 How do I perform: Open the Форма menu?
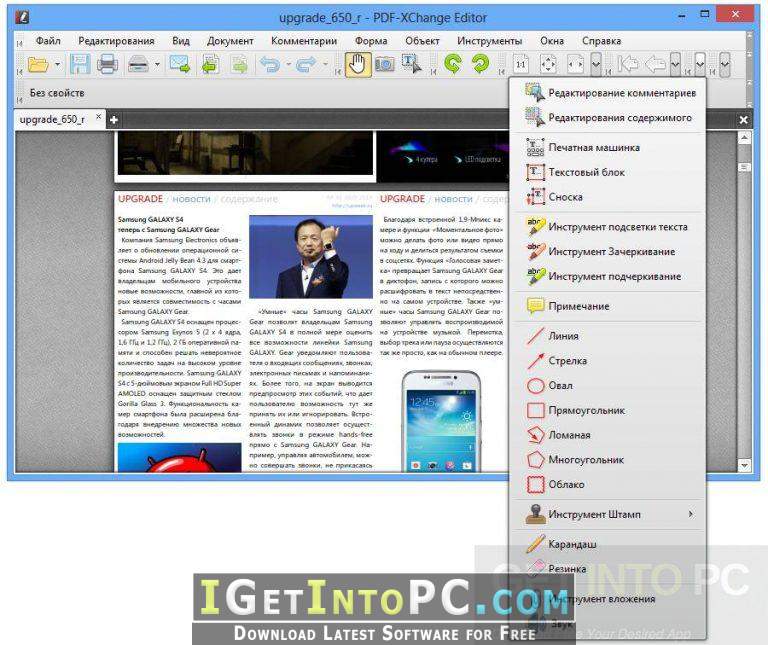tap(371, 41)
